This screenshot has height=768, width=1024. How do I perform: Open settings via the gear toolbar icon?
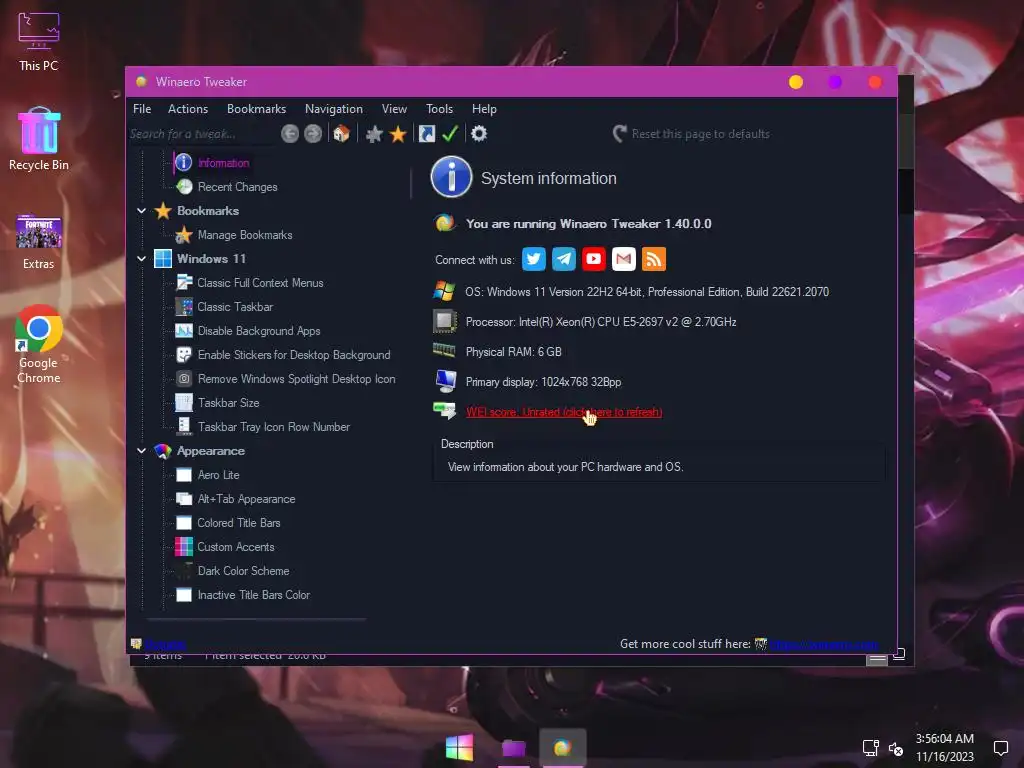tap(479, 134)
